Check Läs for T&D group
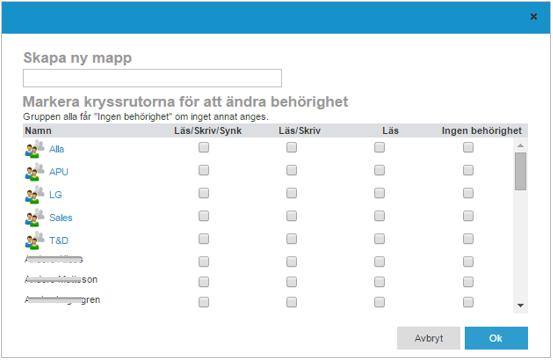This screenshot has height=360, width=553. coord(379,239)
